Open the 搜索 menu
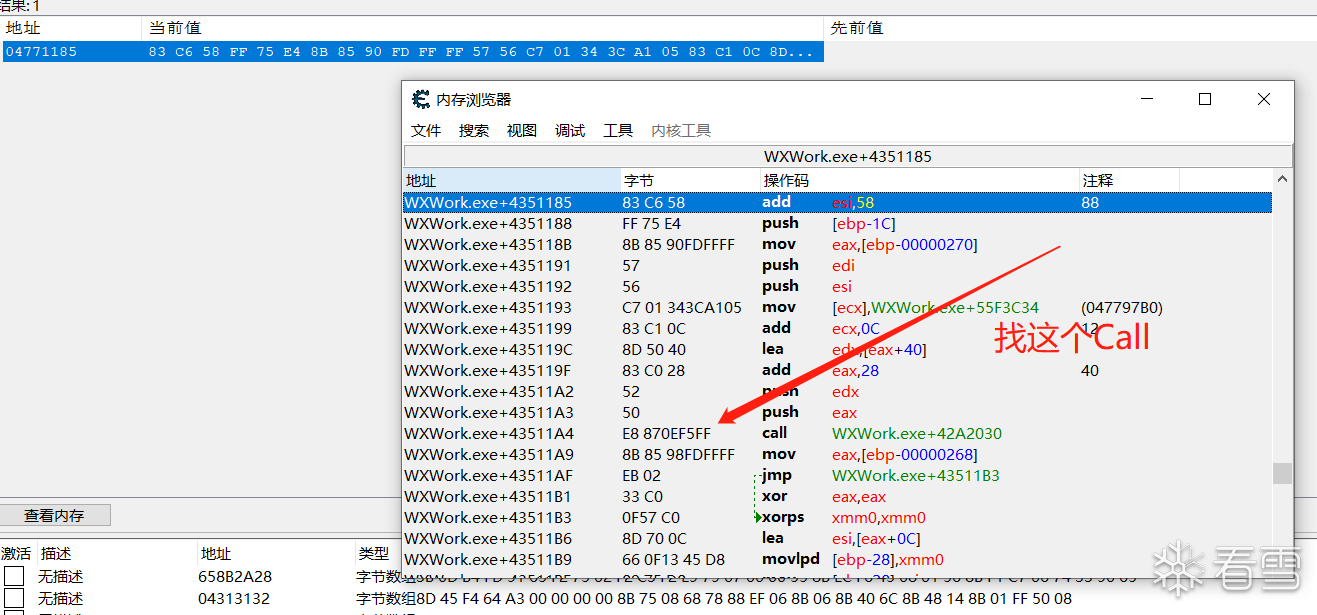Screen dimensions: 1317x615 [474, 131]
